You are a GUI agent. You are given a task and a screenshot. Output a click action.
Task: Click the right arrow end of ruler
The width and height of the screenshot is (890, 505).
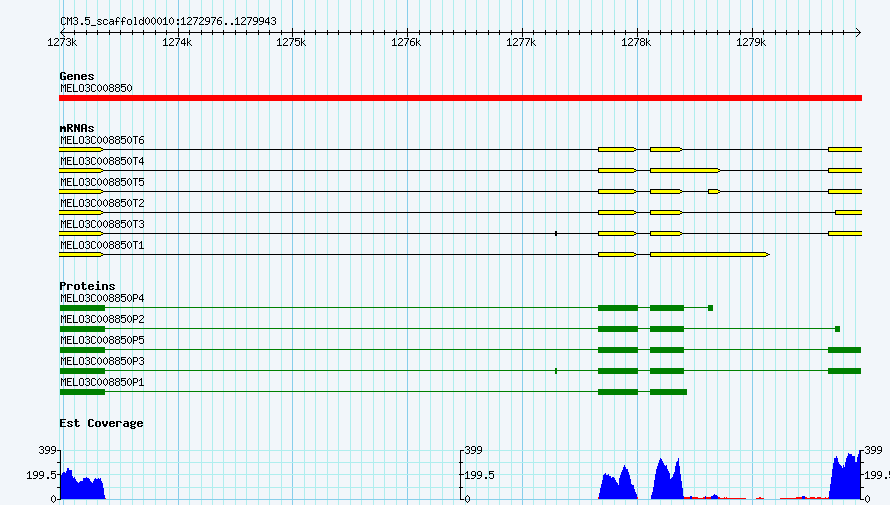tap(858, 32)
